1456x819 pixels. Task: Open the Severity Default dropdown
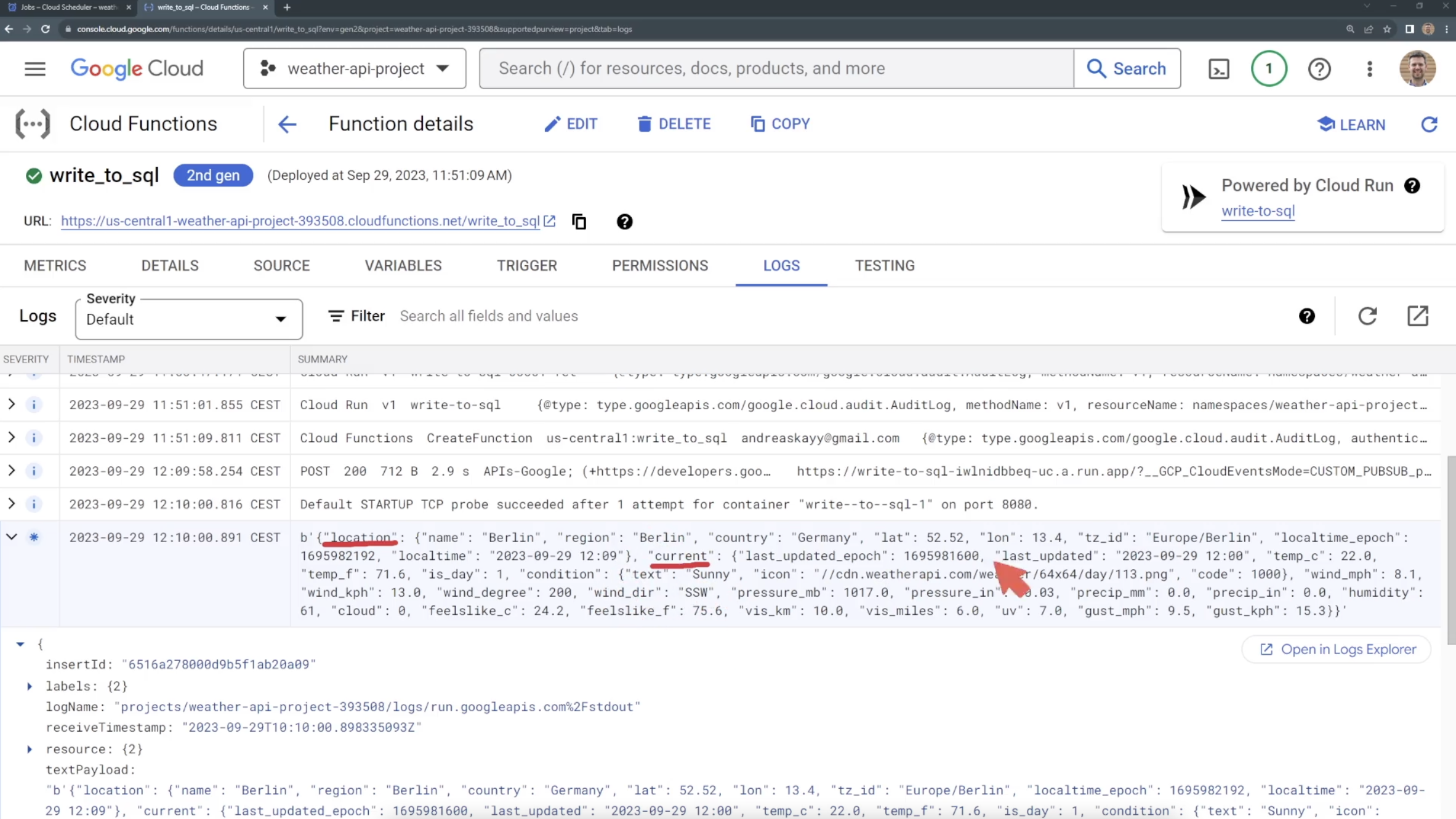click(x=188, y=319)
